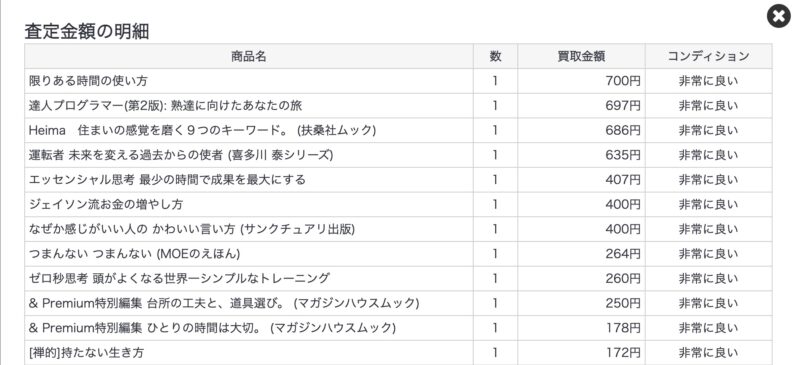This screenshot has width=796, height=365.
Task: Click the 700円 purchase price cell
Action: 581,81
